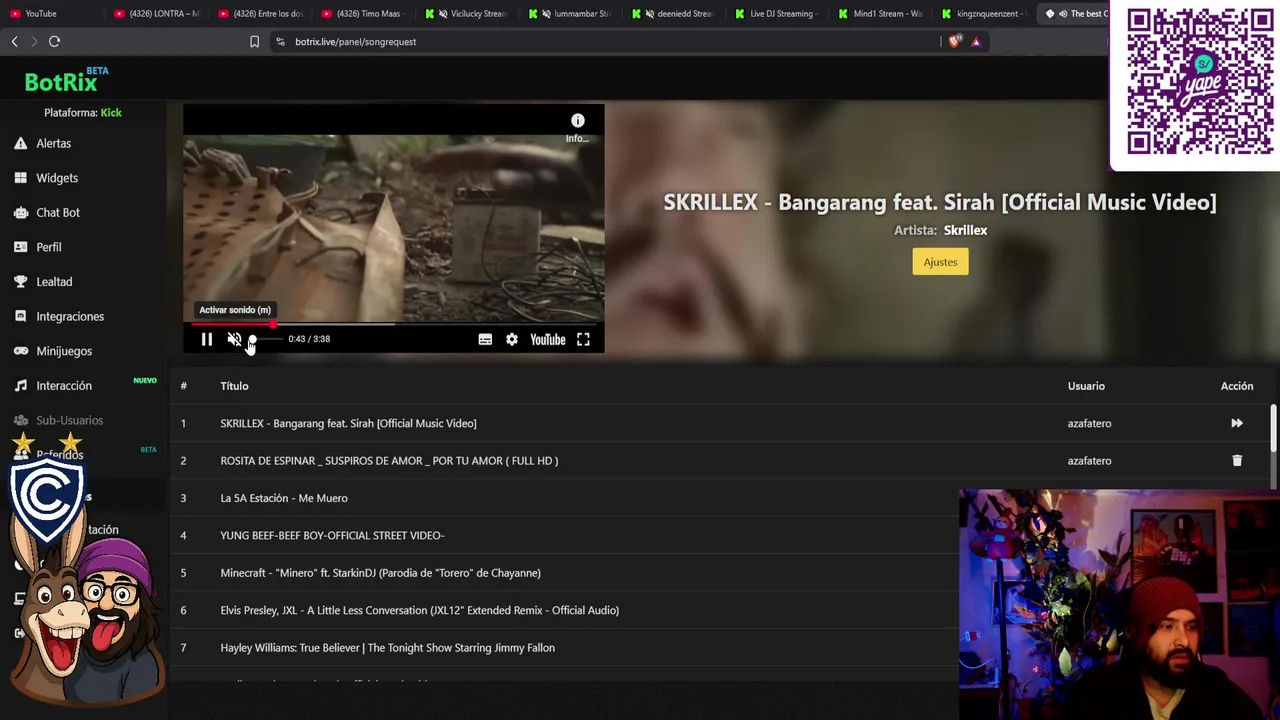Select the YUNG BEEF-BEEF BOY row
1280x720 pixels.
pyautogui.click(x=332, y=535)
